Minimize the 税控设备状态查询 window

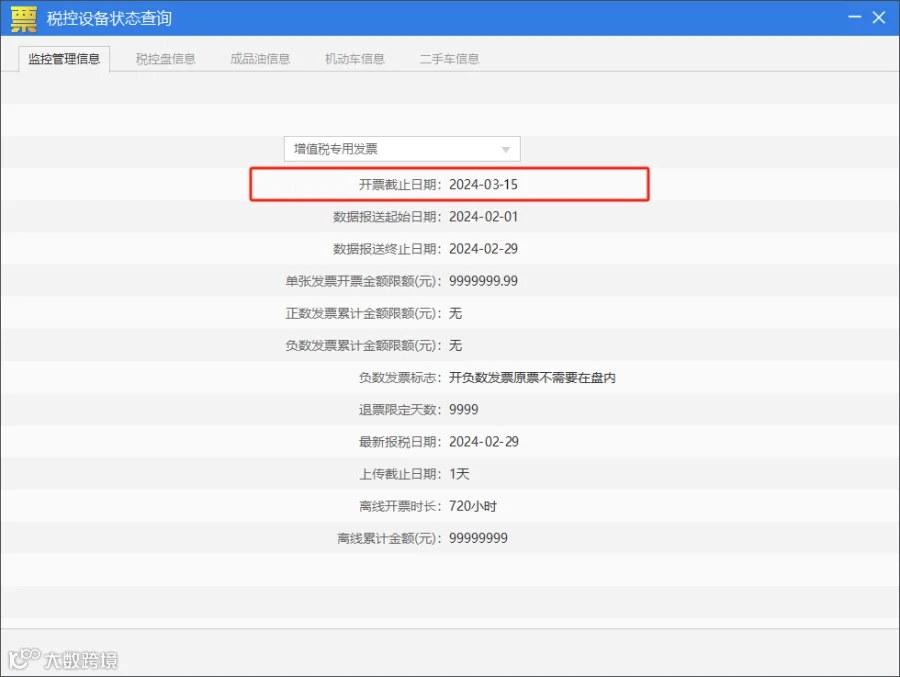click(x=855, y=17)
